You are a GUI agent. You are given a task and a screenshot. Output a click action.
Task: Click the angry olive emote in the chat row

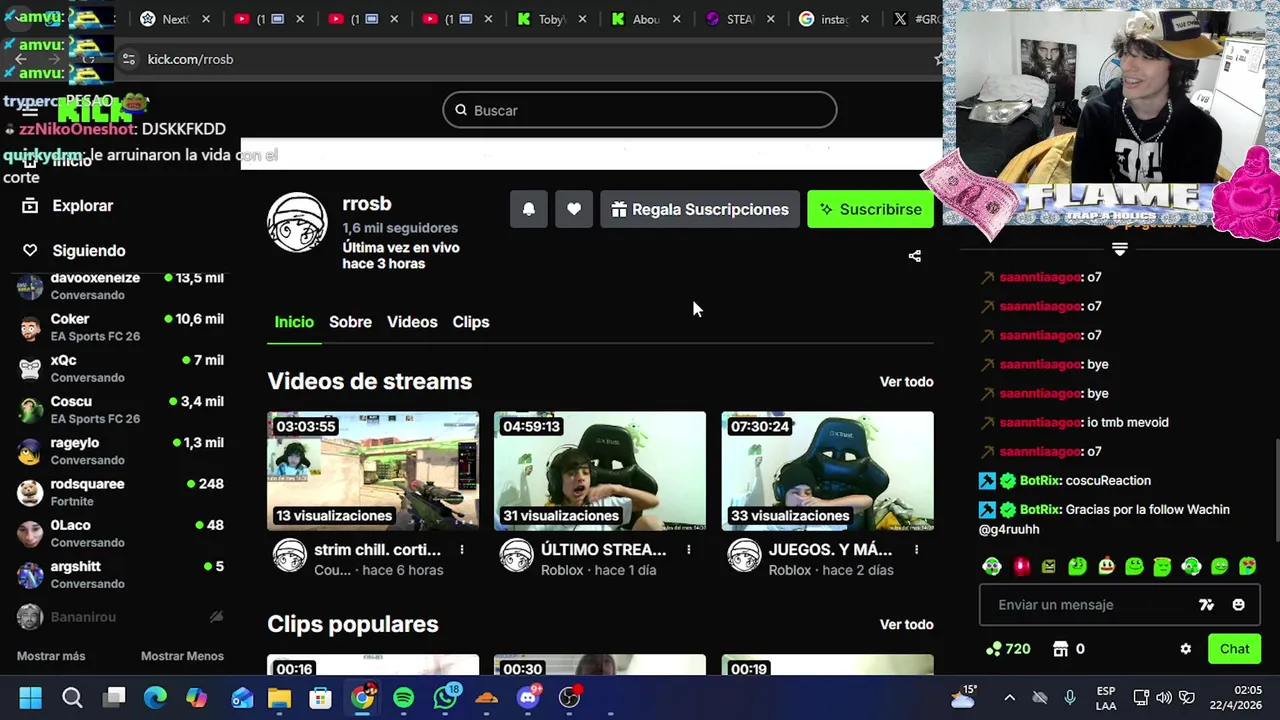(x=1049, y=567)
